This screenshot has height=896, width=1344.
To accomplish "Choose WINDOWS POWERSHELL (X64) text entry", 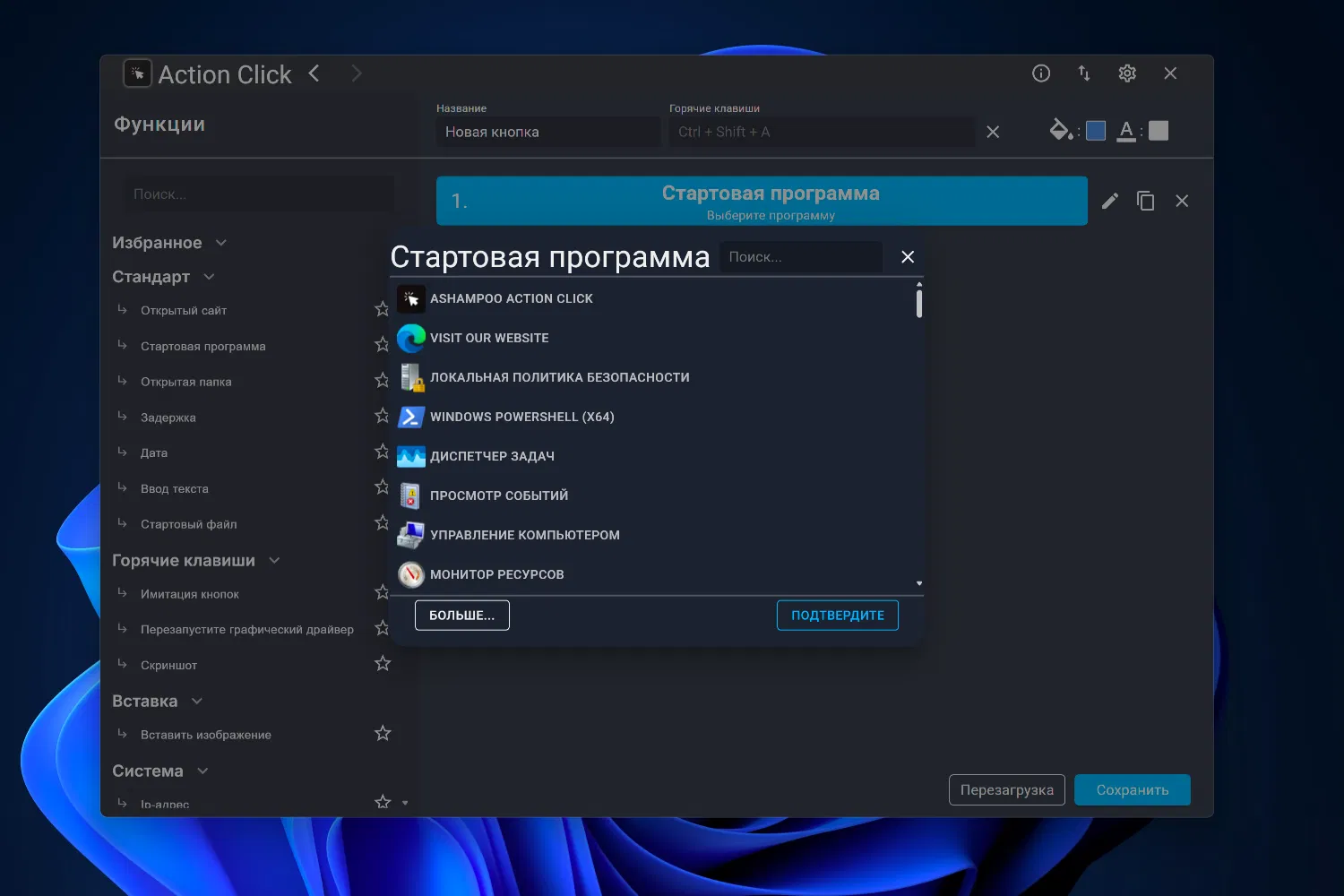I will (522, 418).
